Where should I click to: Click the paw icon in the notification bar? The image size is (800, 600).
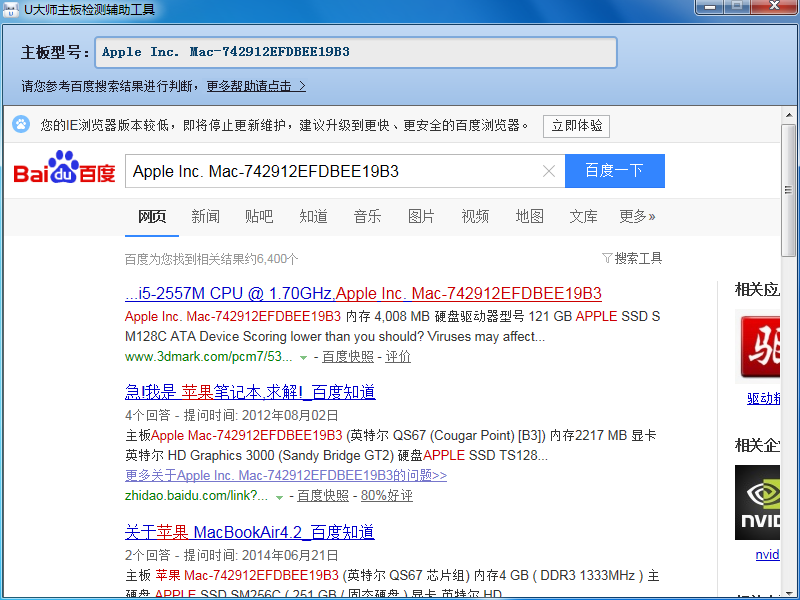click(21, 125)
